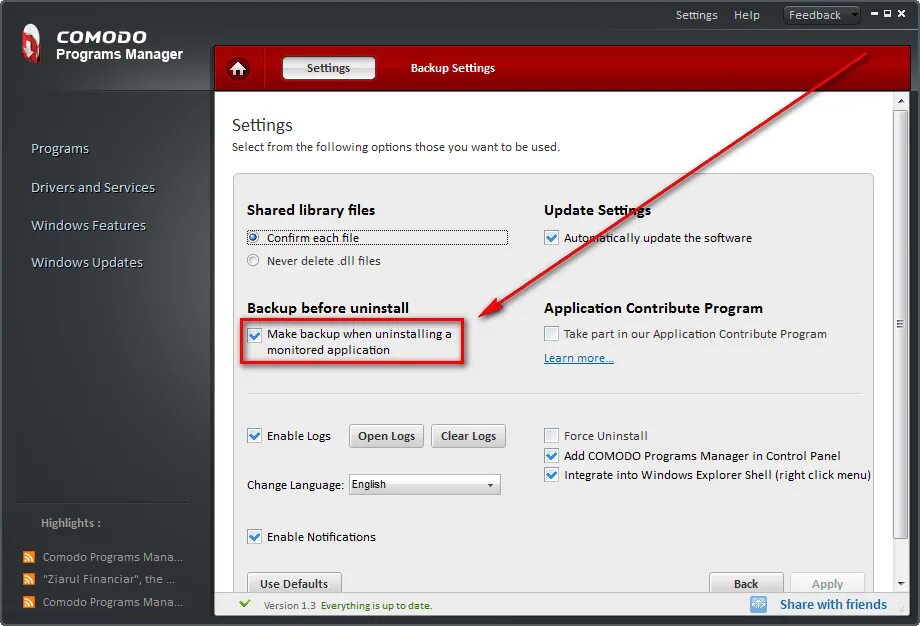Click the Use Defaults button
This screenshot has height=626, width=920.
click(x=294, y=583)
